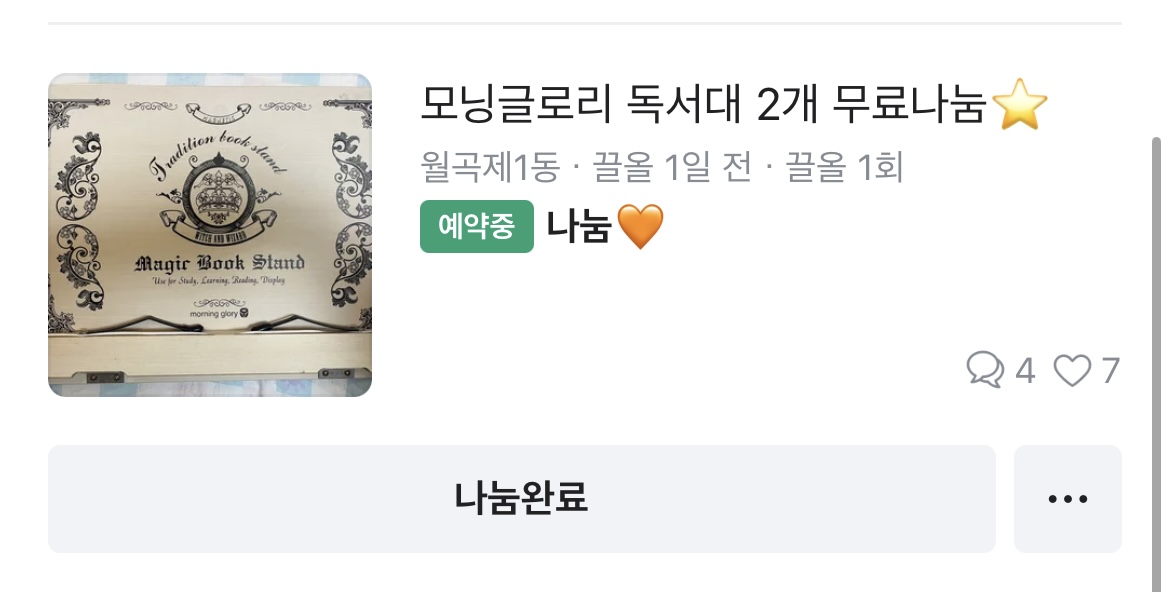The width and height of the screenshot is (1170, 592).
Task: Click the Tradition book stand arc text
Action: [218, 155]
